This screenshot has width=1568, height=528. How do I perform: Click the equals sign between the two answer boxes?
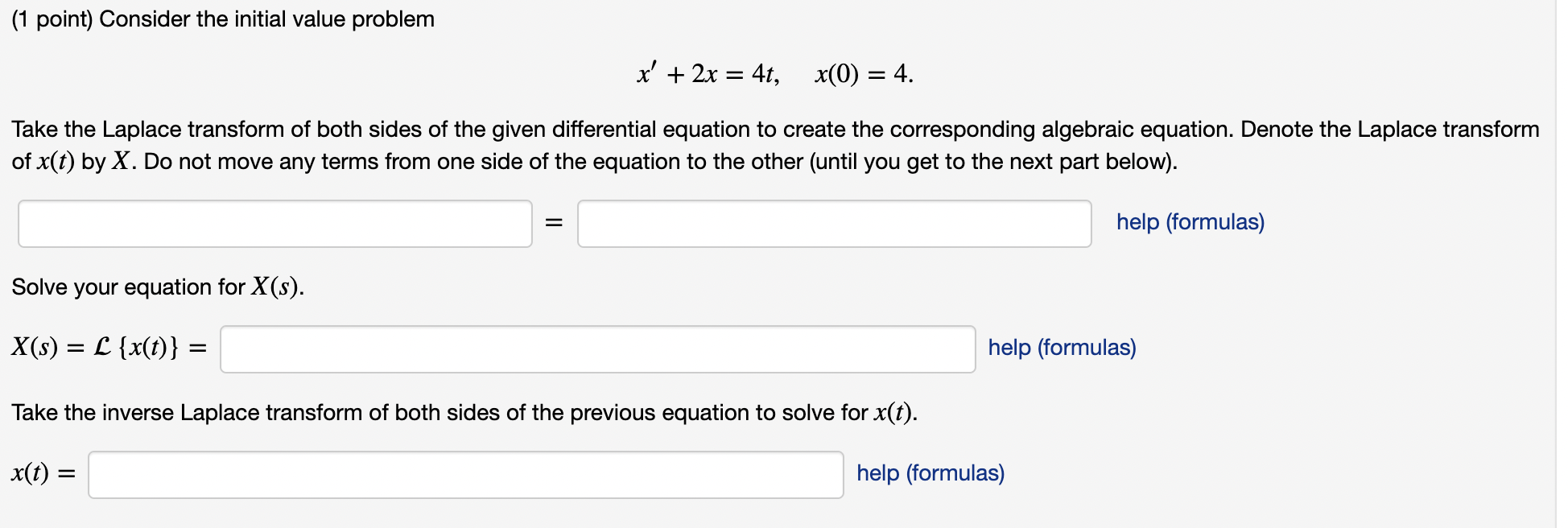click(x=553, y=225)
